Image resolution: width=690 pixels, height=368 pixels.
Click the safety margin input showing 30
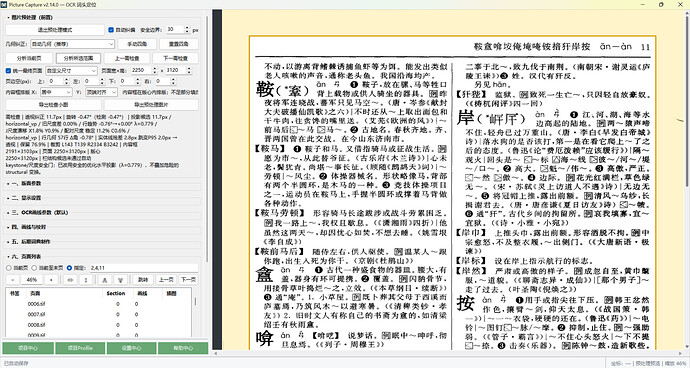[x=175, y=30]
